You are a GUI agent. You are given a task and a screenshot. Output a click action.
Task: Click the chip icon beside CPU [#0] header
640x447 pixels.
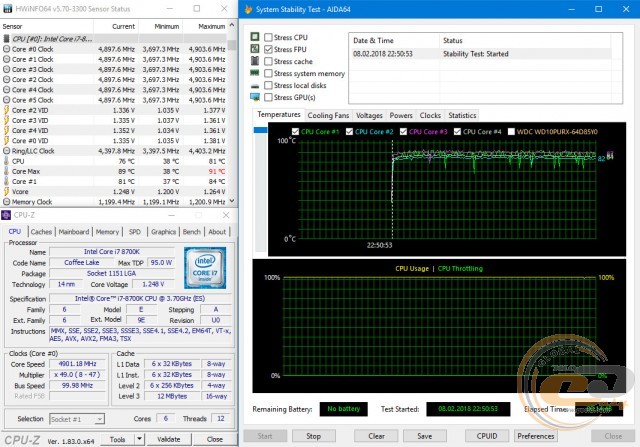click(x=7, y=39)
